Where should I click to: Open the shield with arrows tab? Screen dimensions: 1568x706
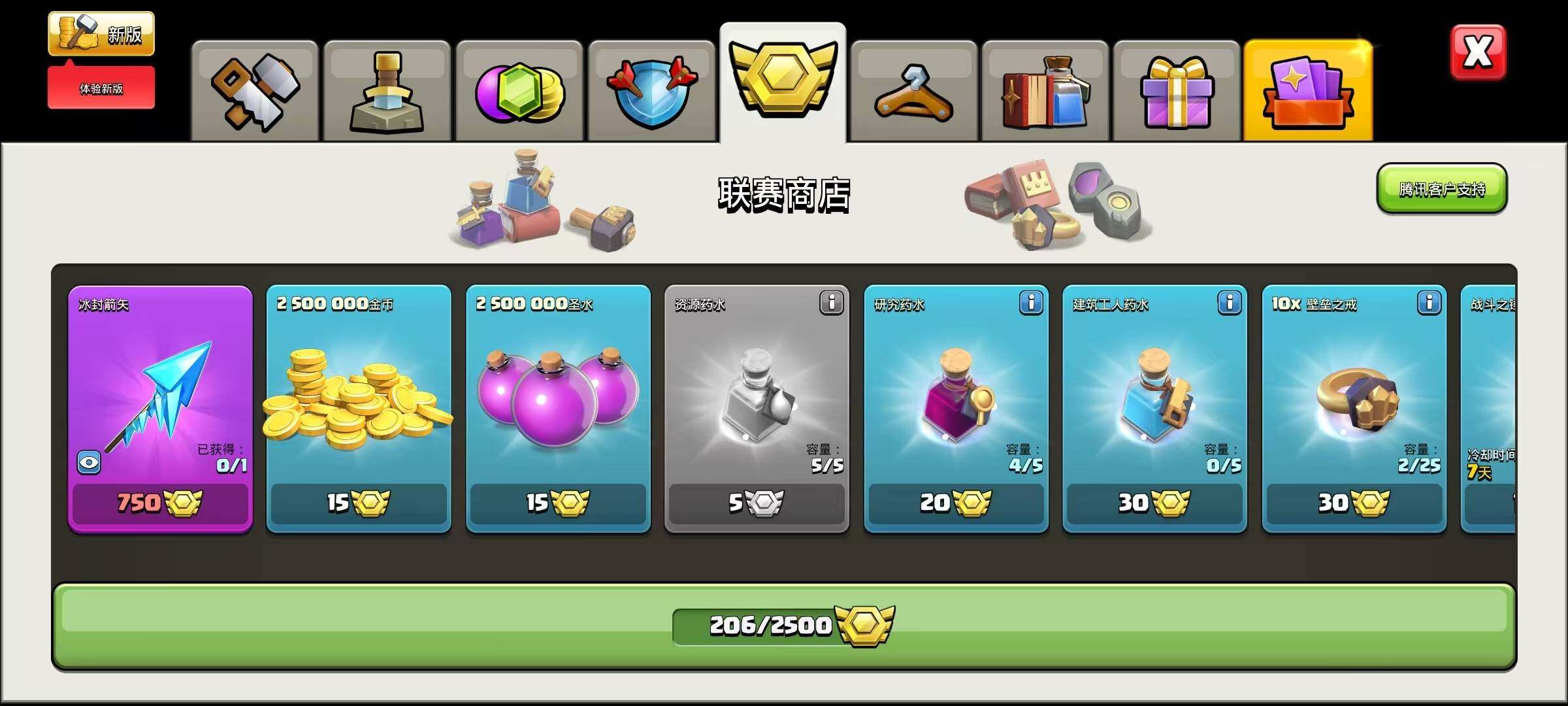point(652,91)
